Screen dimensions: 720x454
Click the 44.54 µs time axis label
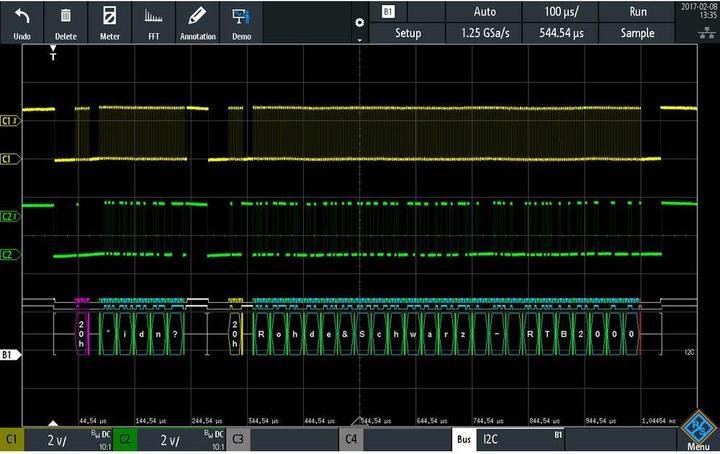94,420
